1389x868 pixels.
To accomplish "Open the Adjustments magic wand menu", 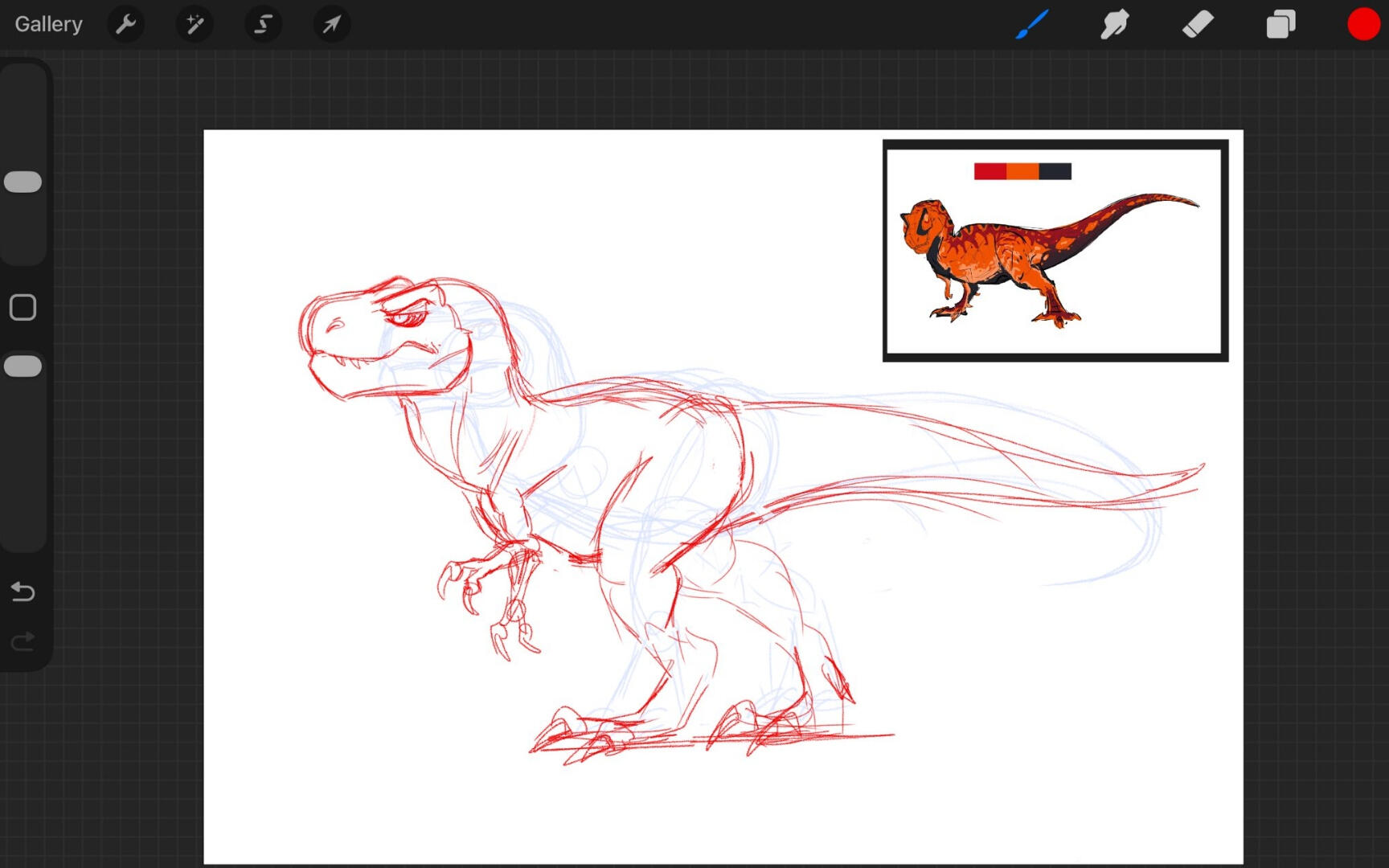I will click(x=194, y=24).
